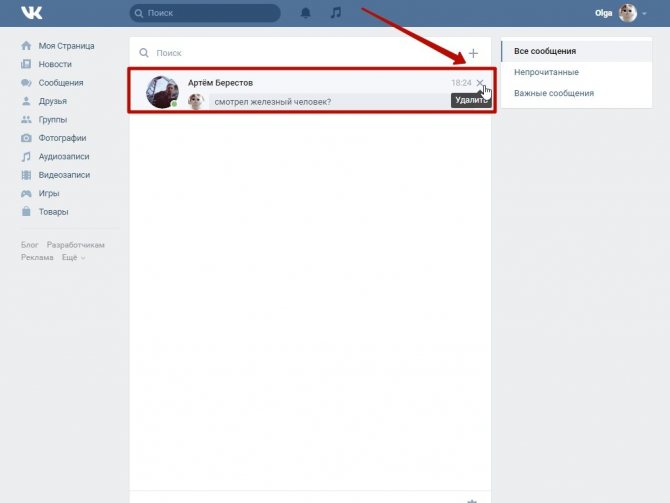Click the 18:24 timestamp of dialog
670x503 pixels.
click(461, 83)
